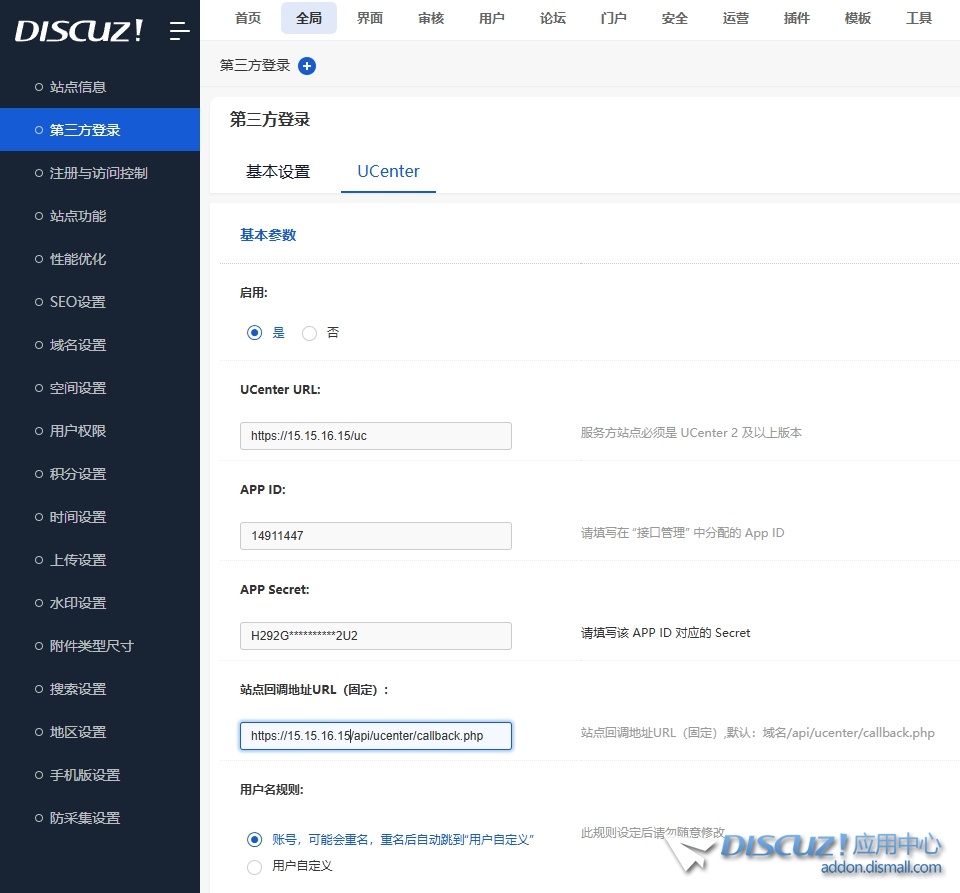
Task: Click the blue plus icon beside 第三方登录
Action: click(307, 65)
